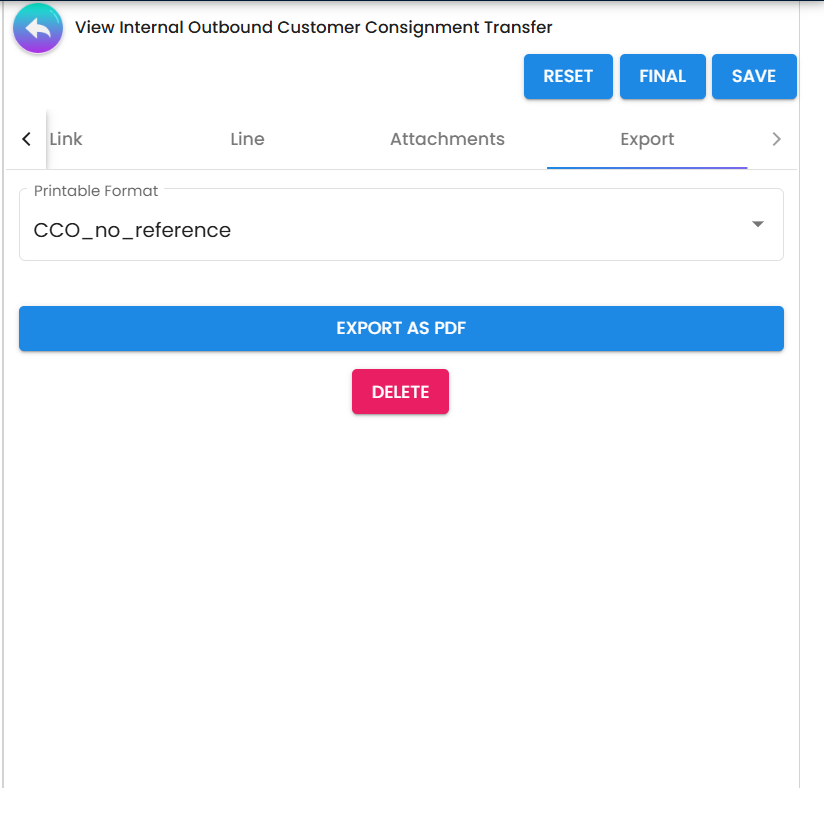Screen dimensions: 824x828
Task: Click the Printable Format field label
Action: (x=96, y=191)
